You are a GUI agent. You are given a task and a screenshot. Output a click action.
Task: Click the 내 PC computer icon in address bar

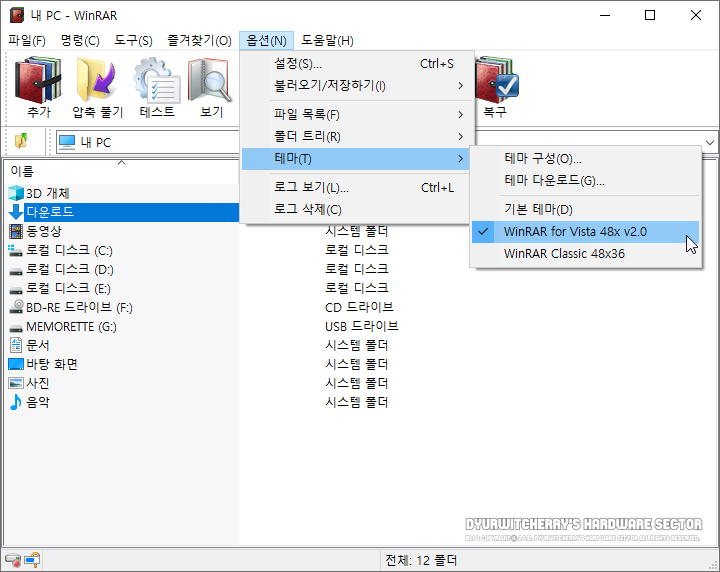pos(67,142)
